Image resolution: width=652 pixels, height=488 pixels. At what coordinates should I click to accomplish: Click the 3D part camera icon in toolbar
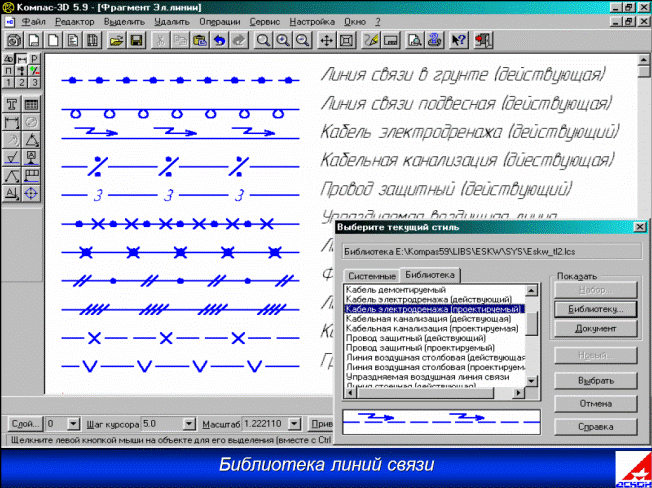click(x=14, y=41)
